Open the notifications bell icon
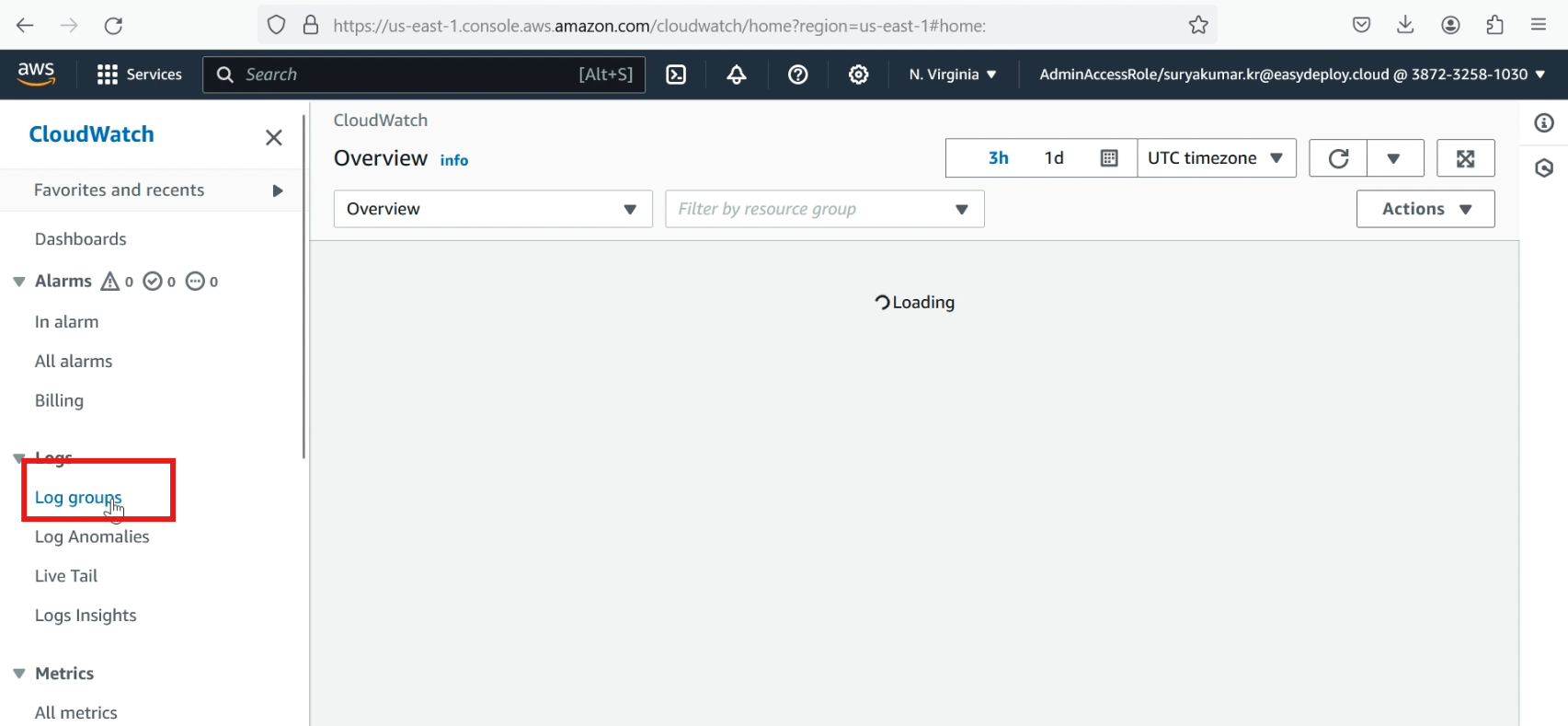 [737, 75]
